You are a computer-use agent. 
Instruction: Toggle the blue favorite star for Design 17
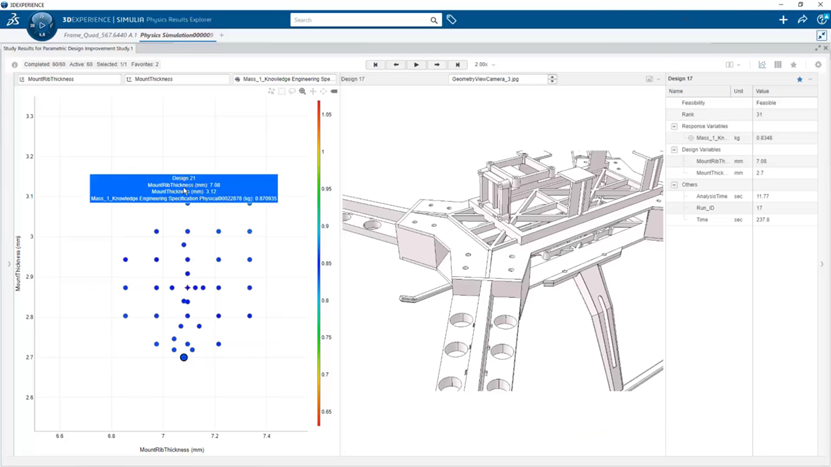800,80
